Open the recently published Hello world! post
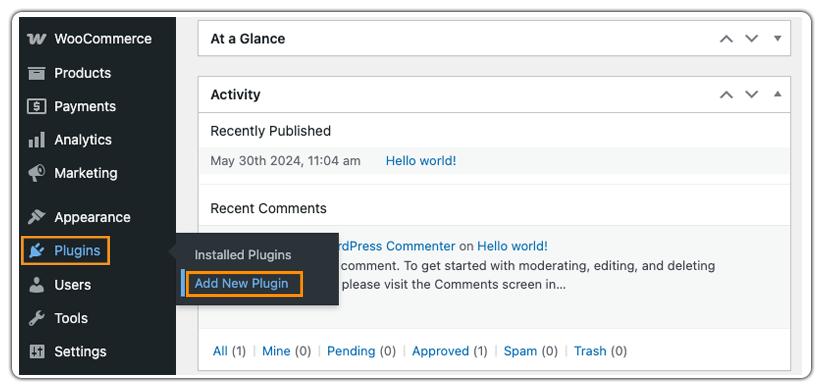822x391 pixels. coord(421,161)
